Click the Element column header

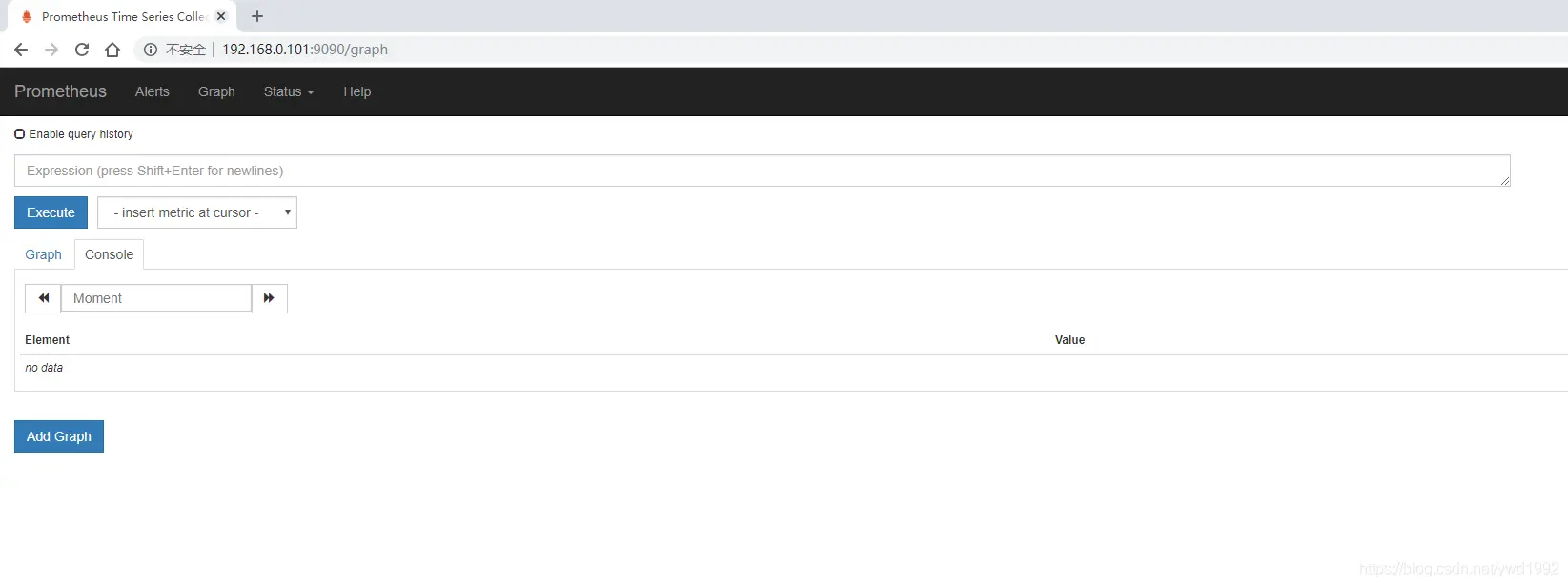[48, 340]
